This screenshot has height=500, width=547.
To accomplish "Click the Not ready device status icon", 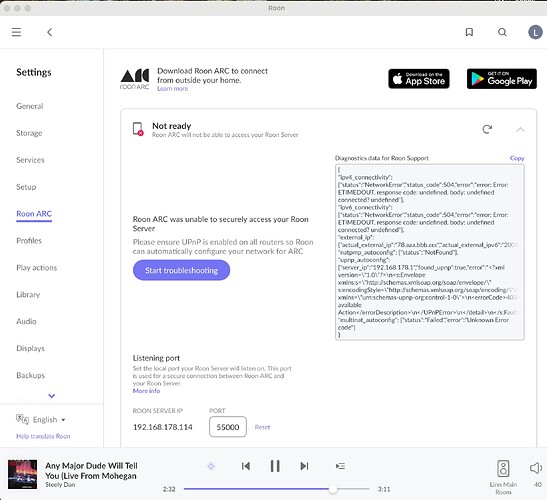I will pyautogui.click(x=138, y=129).
